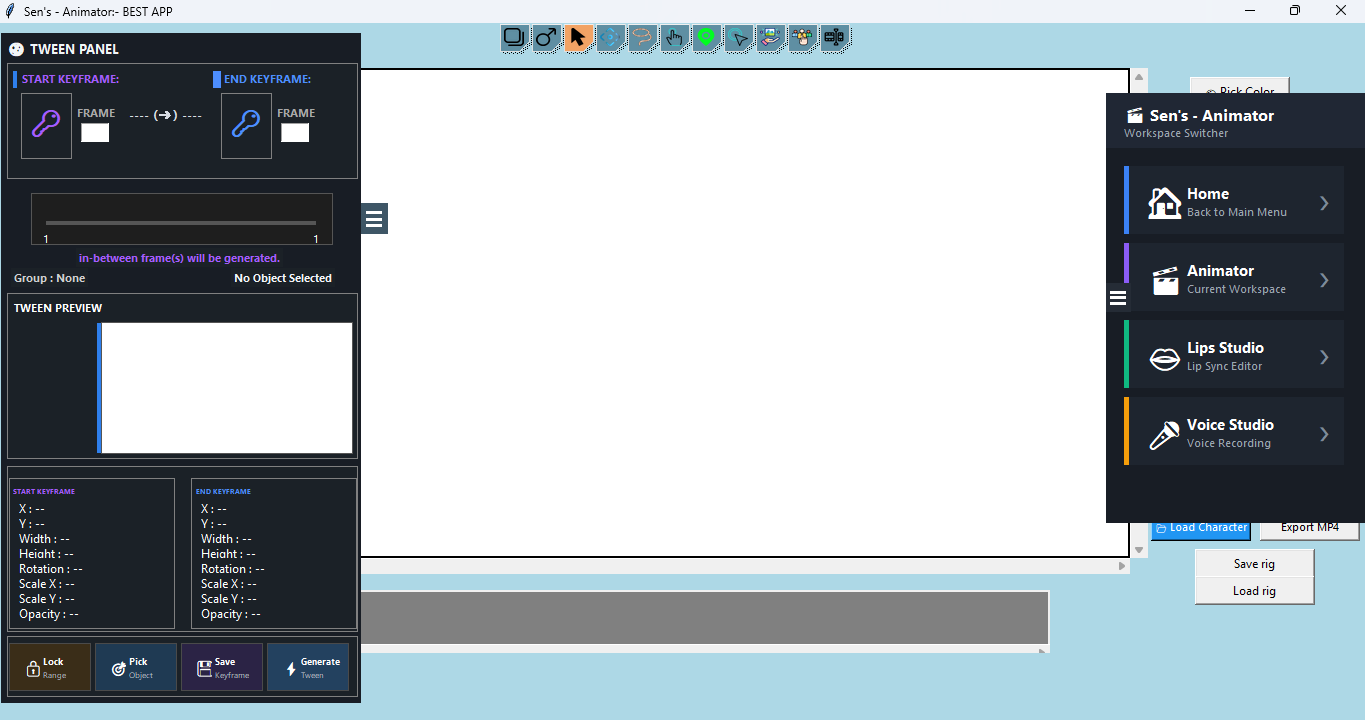Click the canvas scrollbar down arrow
Screen dimensions: 1365x720
tap(1138, 550)
